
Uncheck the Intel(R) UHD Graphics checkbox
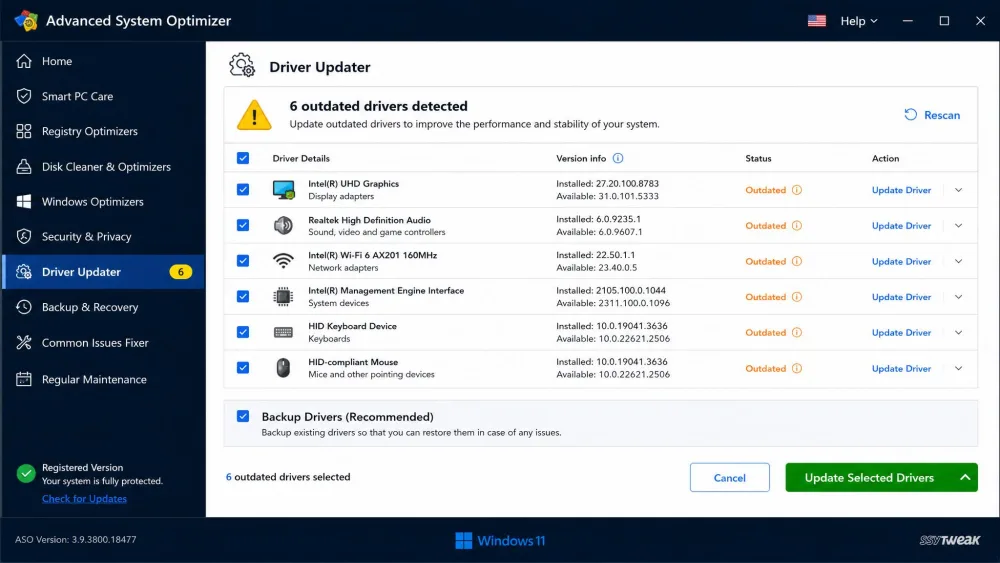pyautogui.click(x=243, y=189)
